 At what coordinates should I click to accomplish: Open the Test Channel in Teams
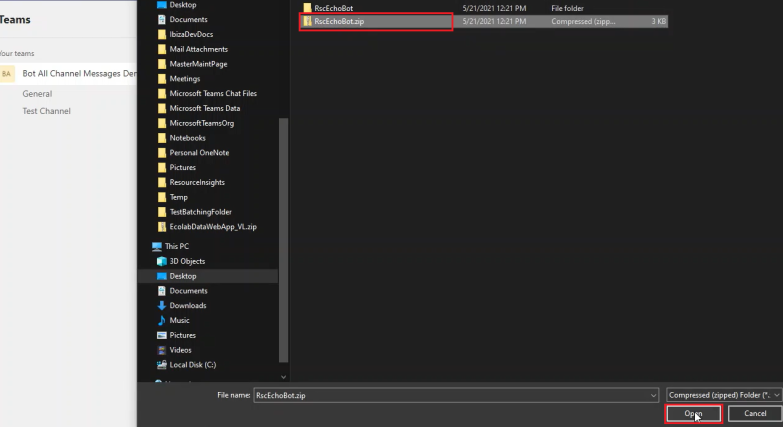point(46,111)
